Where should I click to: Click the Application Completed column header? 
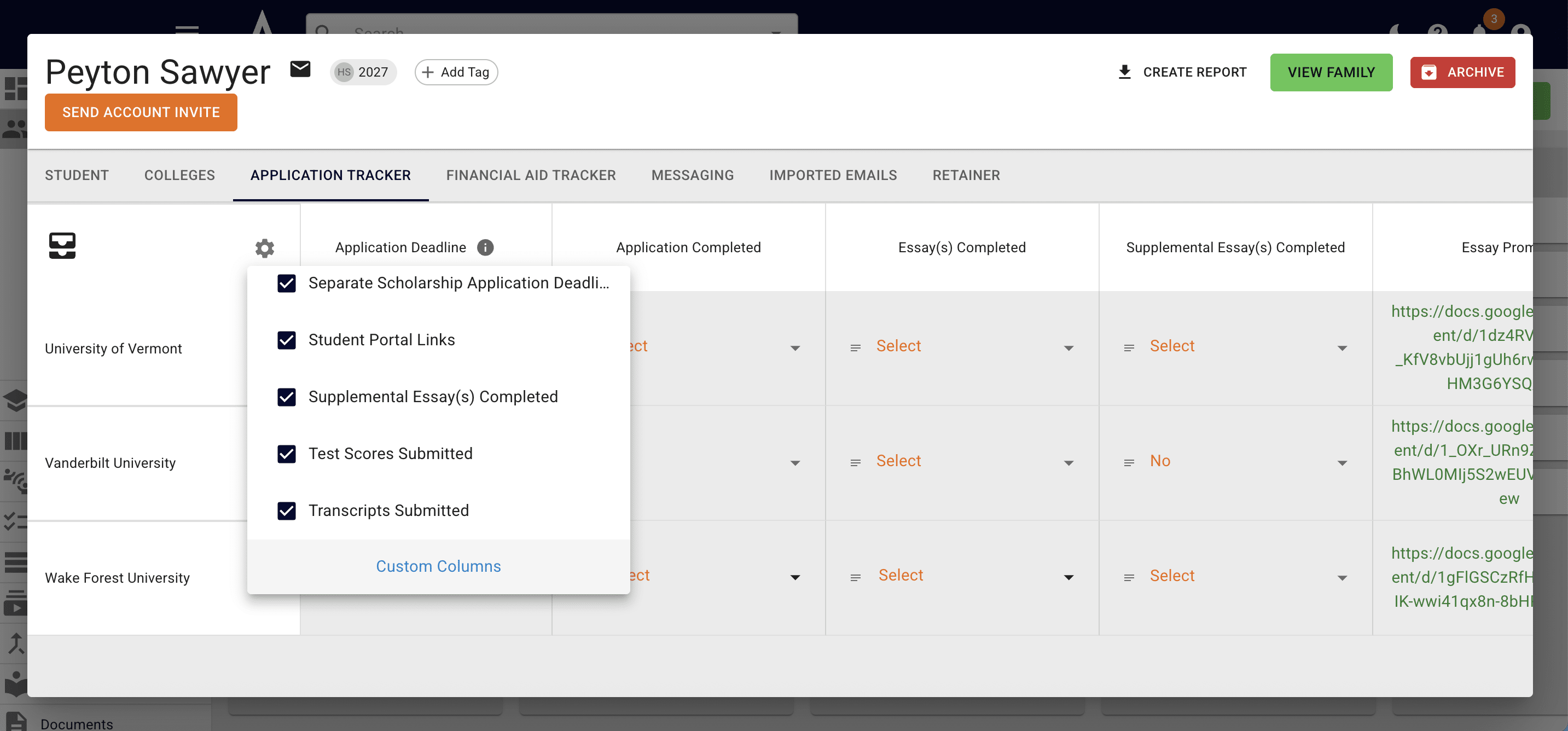point(688,247)
